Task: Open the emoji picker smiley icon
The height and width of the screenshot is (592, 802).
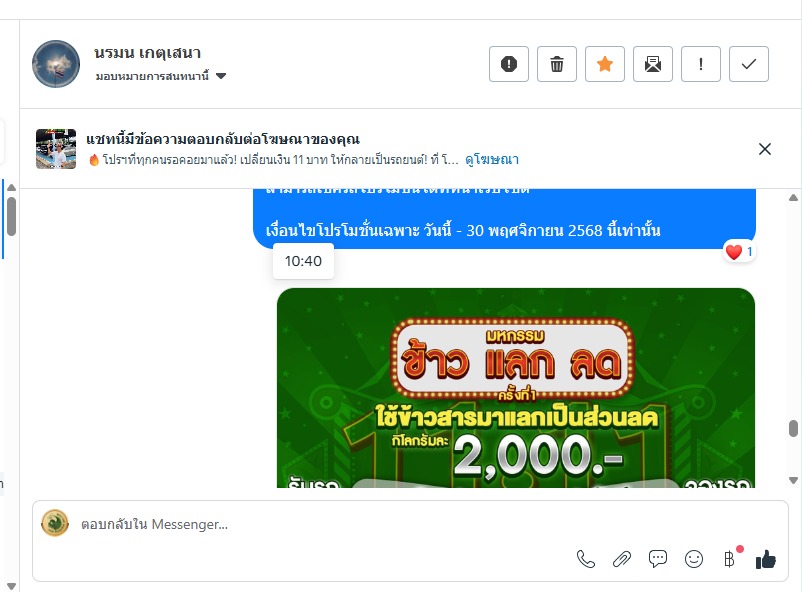Action: coord(694,559)
